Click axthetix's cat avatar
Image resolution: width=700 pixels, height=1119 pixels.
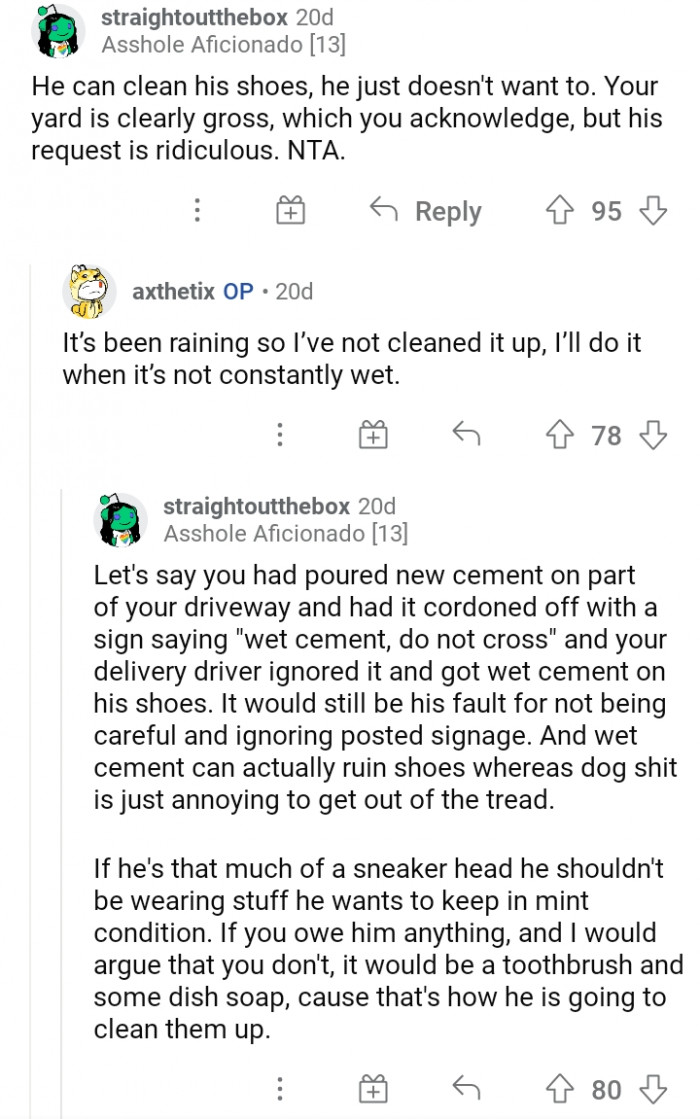pos(89,291)
